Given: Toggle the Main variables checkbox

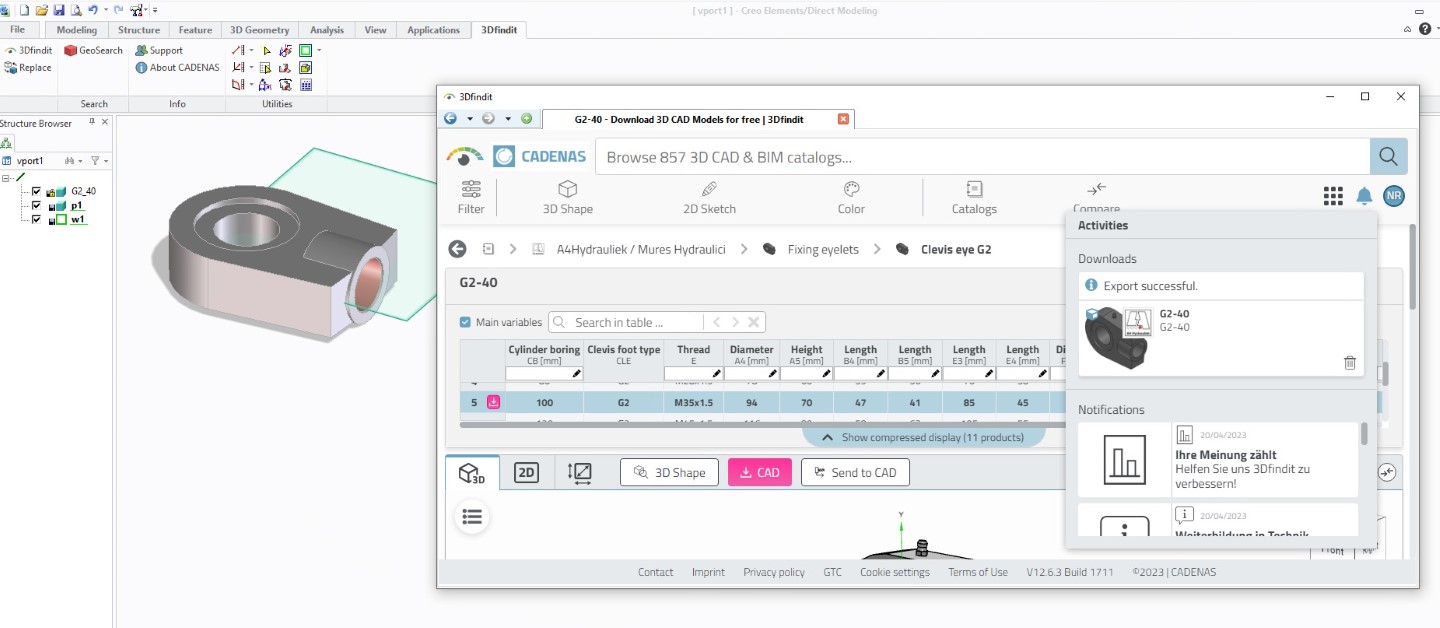Looking at the screenshot, I should [465, 322].
